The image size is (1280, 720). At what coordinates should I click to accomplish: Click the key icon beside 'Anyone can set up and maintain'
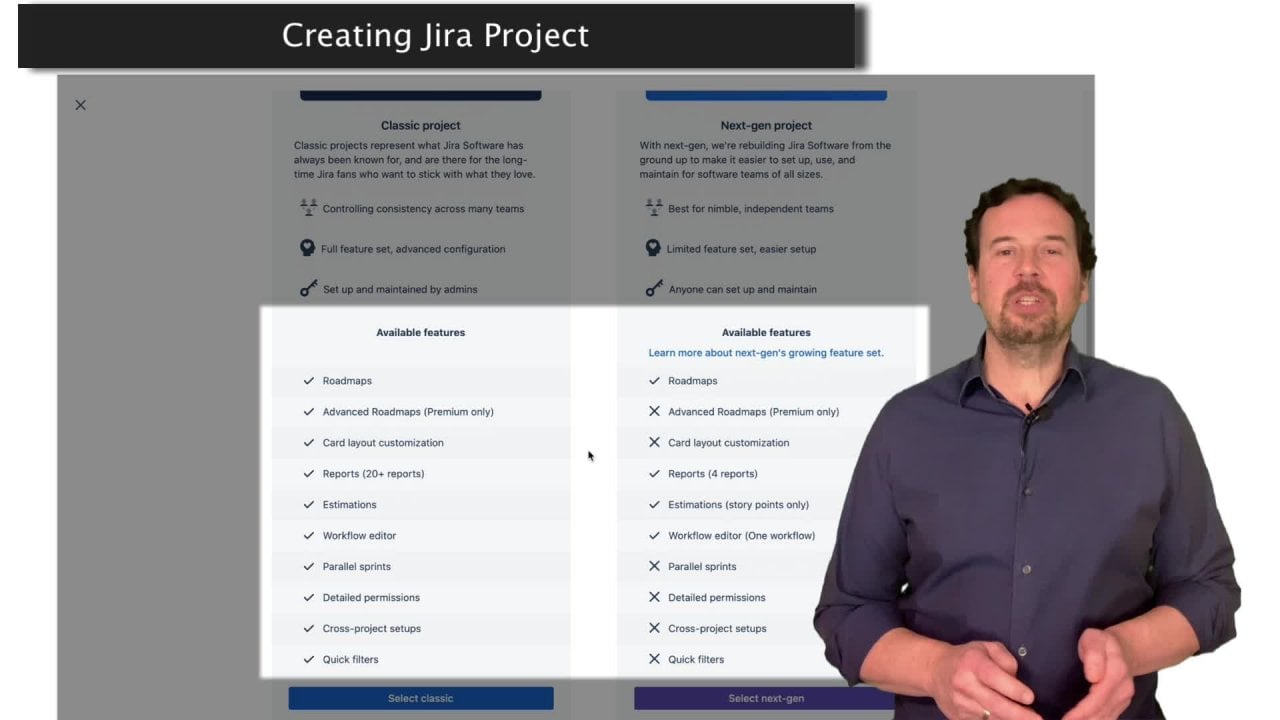(x=654, y=289)
